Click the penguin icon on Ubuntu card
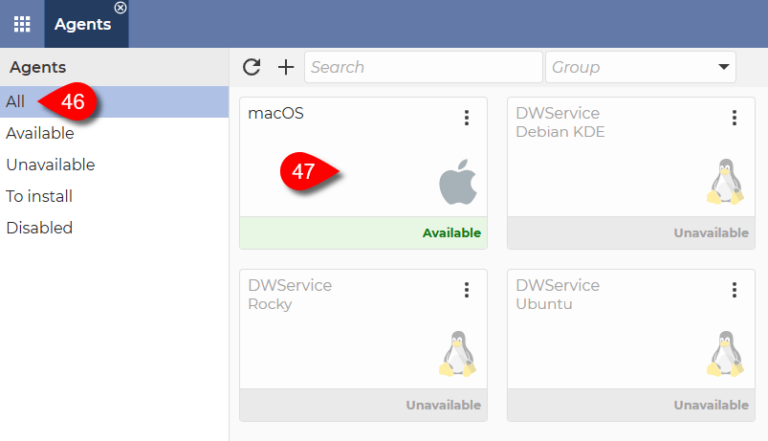 pos(726,355)
